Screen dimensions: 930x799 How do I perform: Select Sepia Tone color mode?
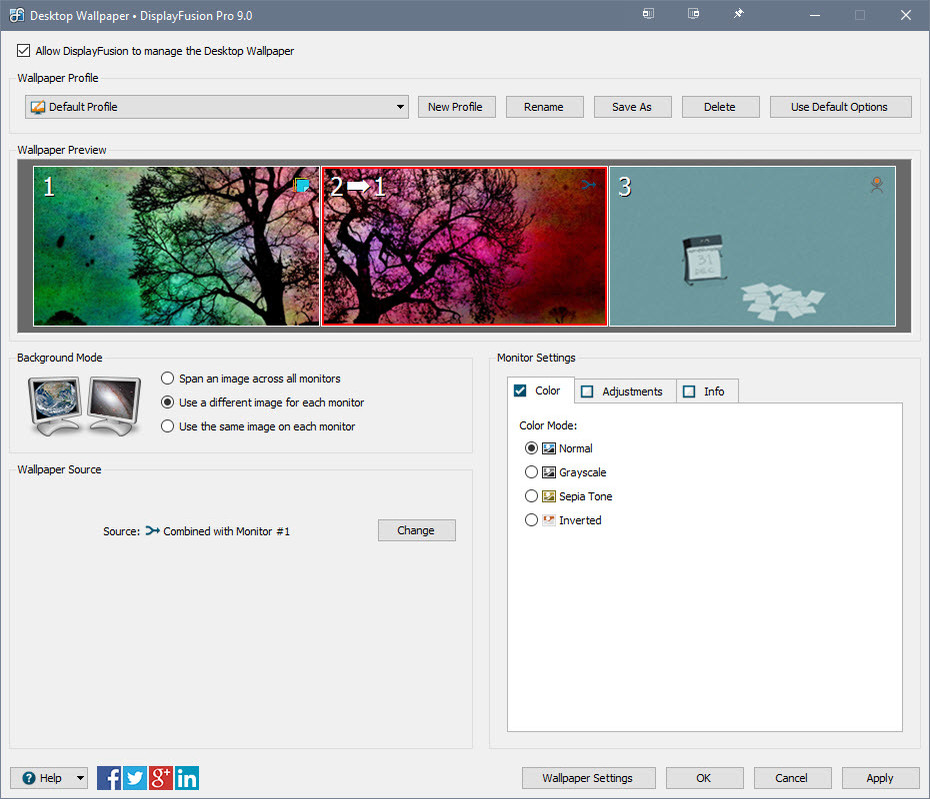(x=531, y=496)
